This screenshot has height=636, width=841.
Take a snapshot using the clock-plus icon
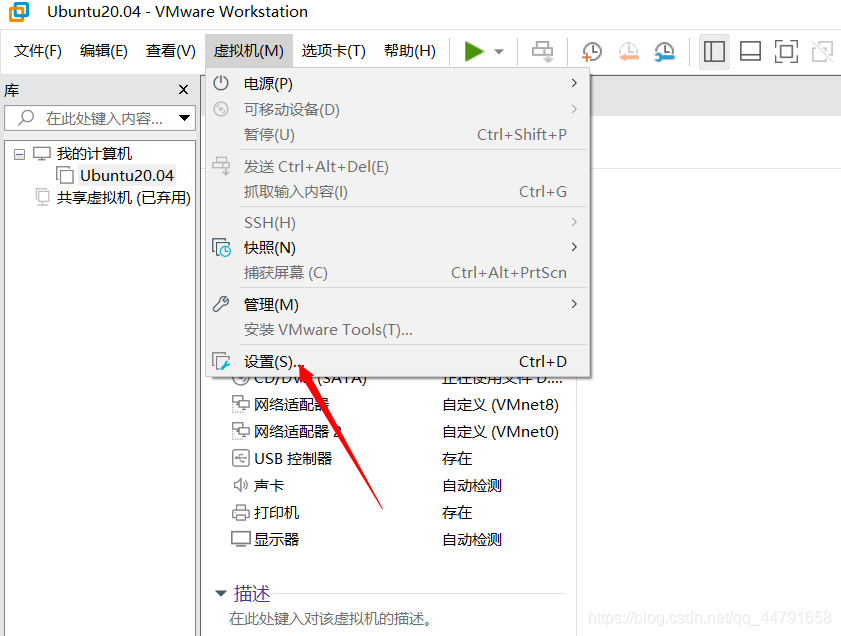coord(592,52)
